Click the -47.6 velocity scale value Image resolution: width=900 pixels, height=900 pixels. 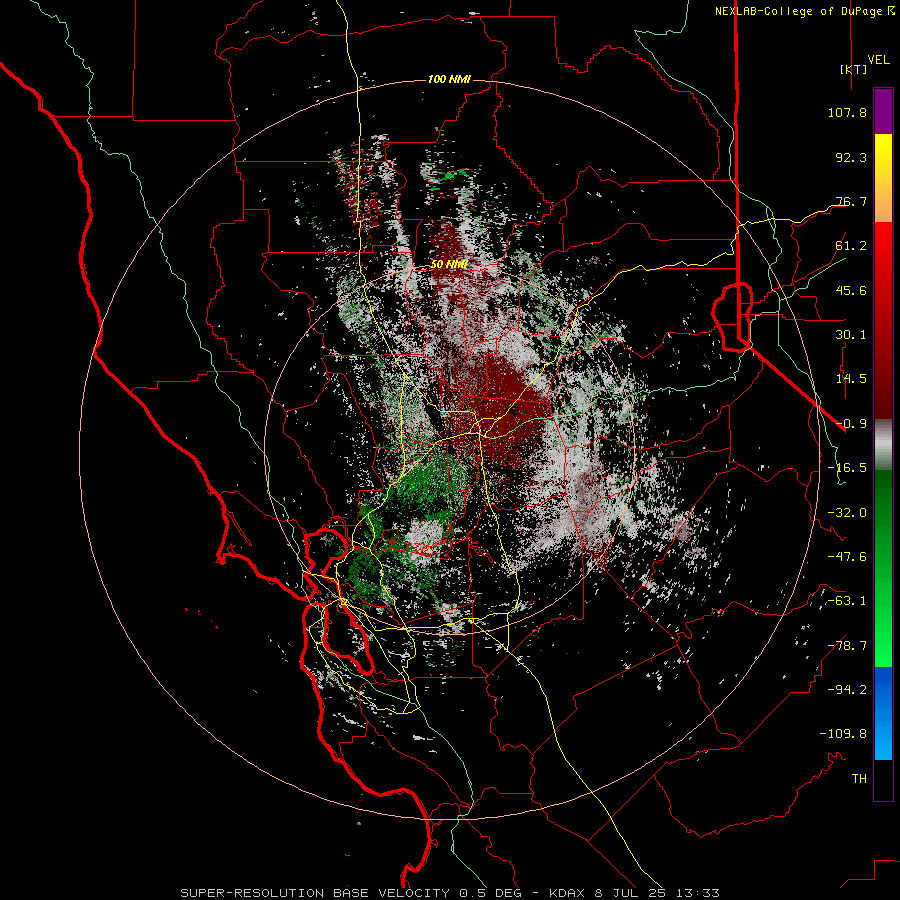click(x=847, y=557)
